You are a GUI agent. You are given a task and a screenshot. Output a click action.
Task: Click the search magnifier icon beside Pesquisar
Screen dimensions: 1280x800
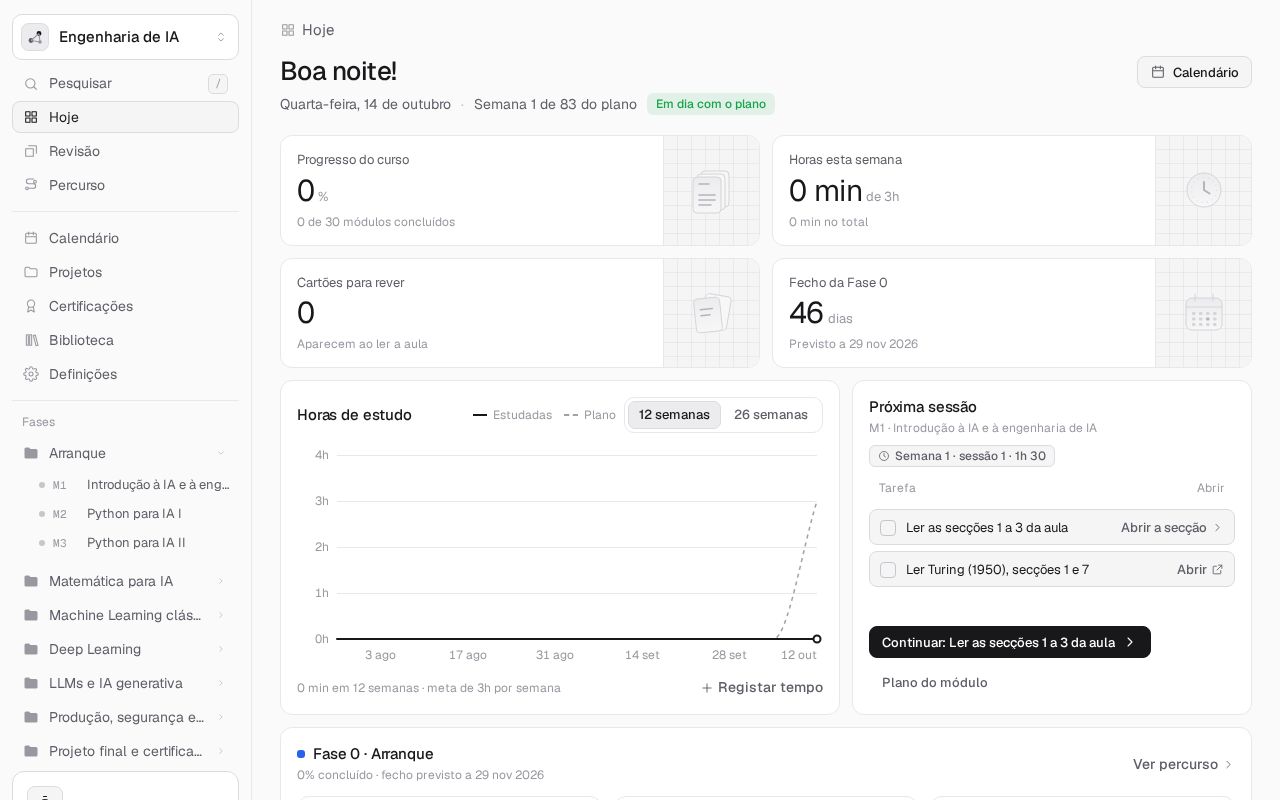31,84
